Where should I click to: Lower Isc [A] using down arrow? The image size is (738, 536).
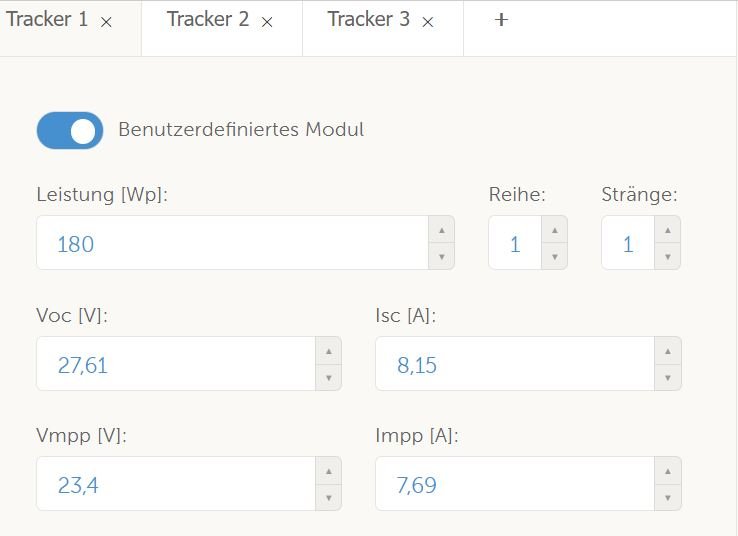click(x=668, y=378)
